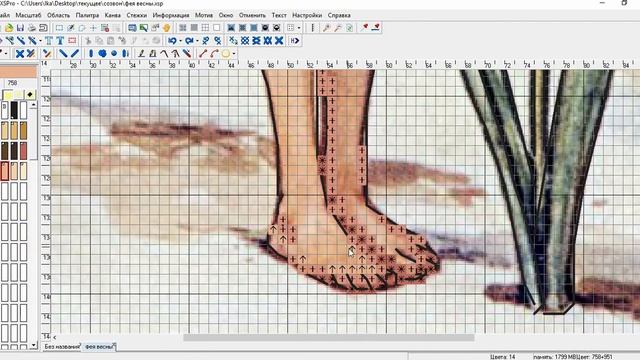Select the blue circle bead tool

pyautogui.click(x=102, y=53)
